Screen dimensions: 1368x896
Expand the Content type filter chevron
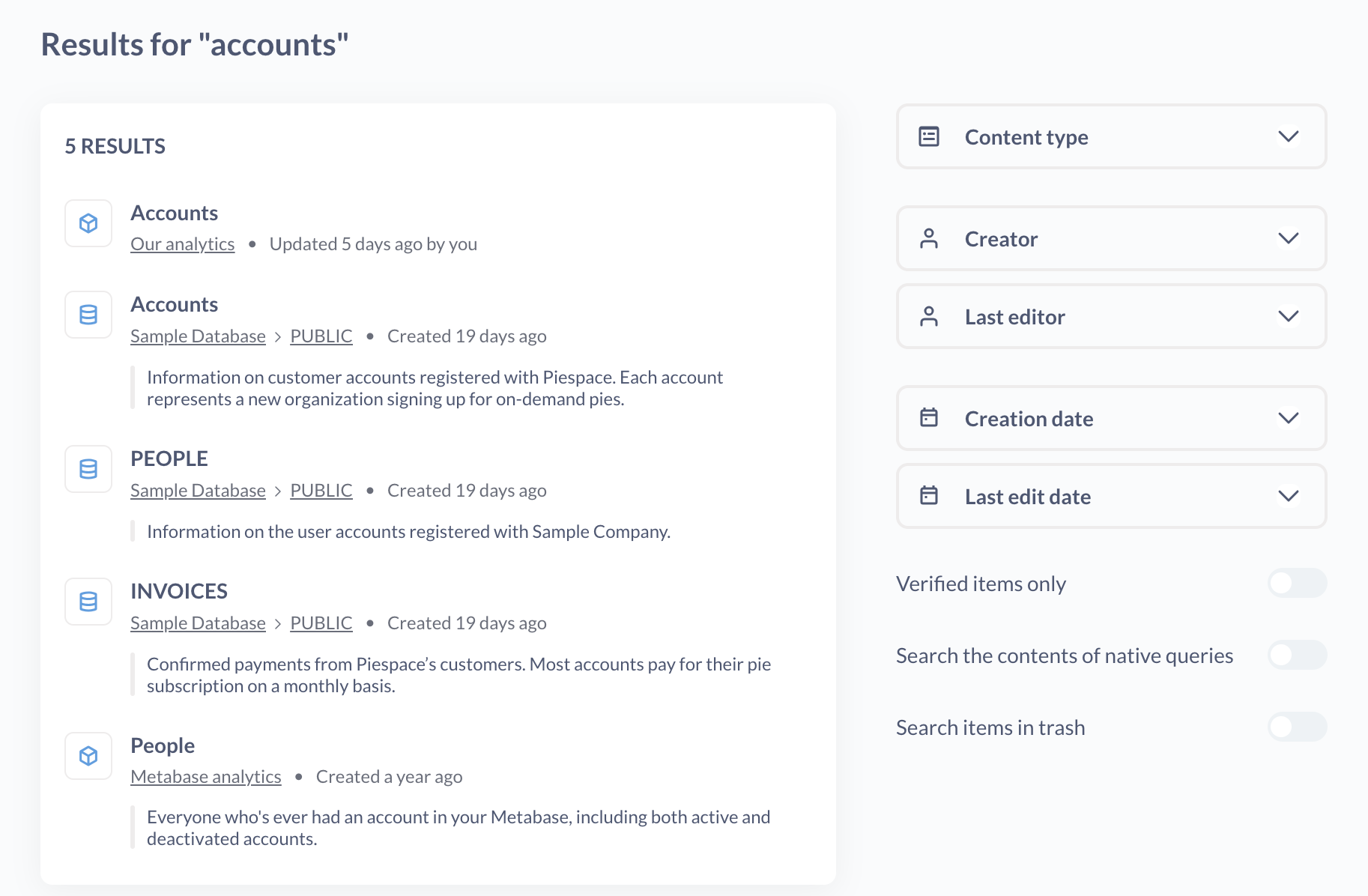point(1288,136)
